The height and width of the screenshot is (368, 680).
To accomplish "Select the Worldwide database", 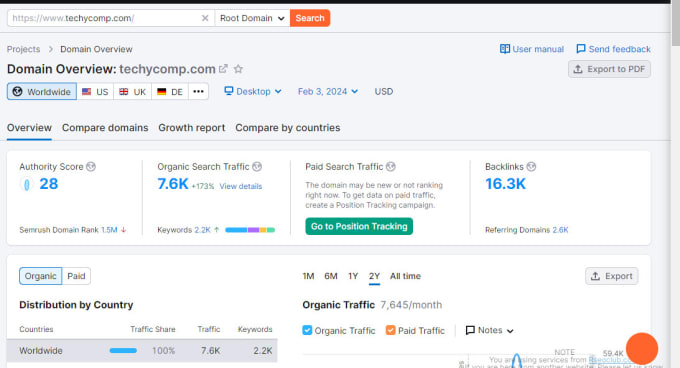I will pos(42,92).
